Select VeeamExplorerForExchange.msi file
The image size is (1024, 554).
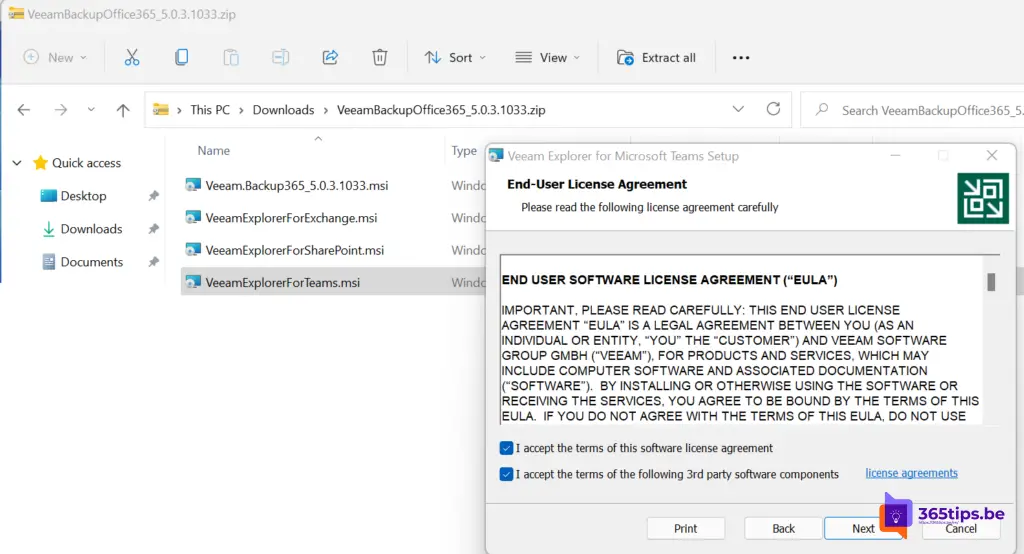[x=291, y=218]
